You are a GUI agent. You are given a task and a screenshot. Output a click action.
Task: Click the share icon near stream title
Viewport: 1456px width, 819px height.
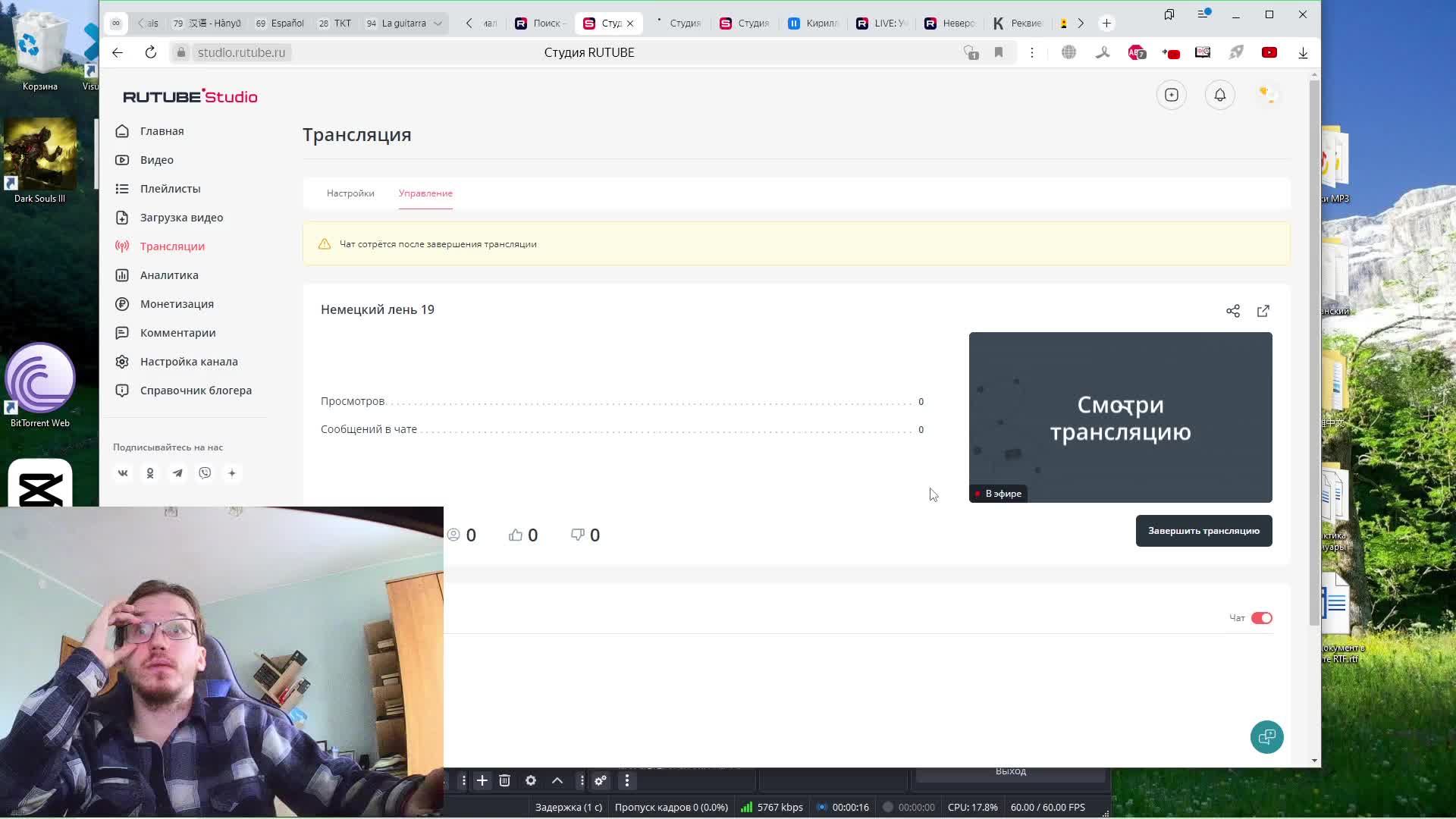pos(1233,311)
